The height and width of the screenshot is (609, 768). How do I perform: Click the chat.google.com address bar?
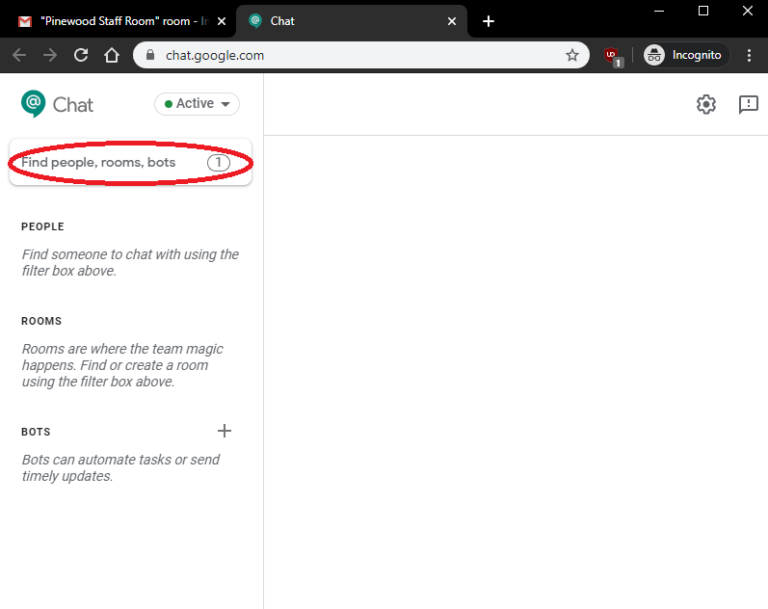(x=350, y=56)
